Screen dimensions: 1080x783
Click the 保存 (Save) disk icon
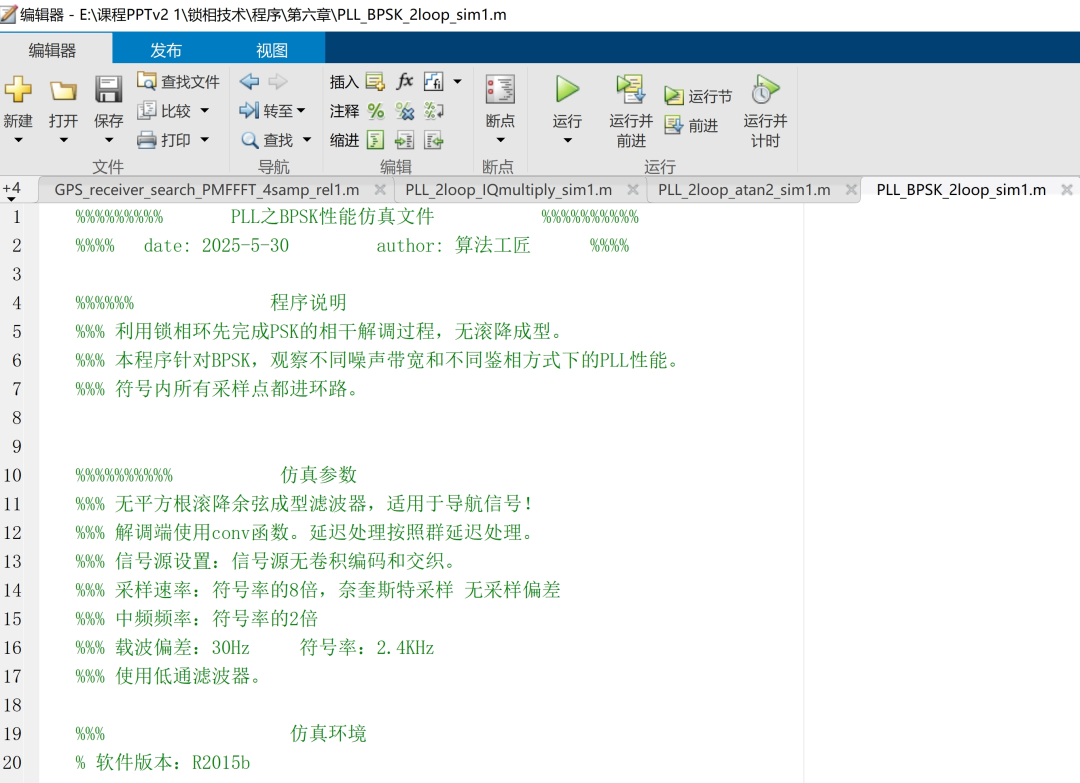(x=108, y=91)
